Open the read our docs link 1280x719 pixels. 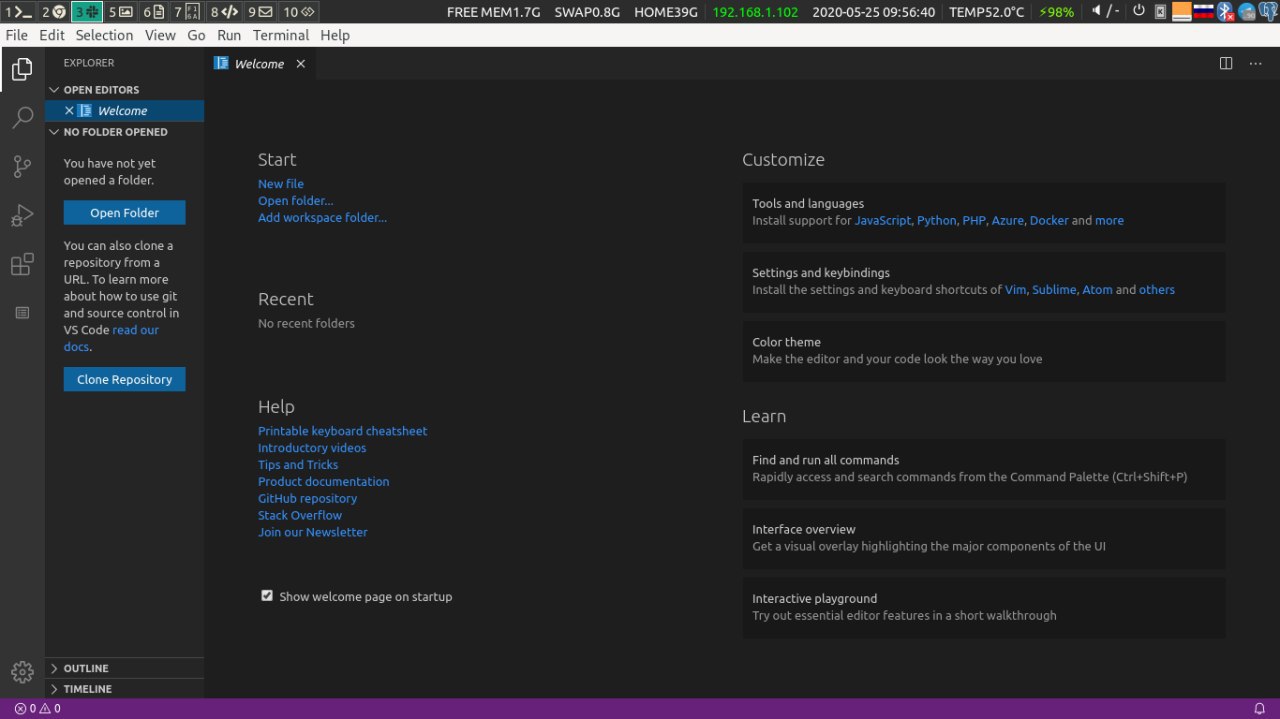111,338
